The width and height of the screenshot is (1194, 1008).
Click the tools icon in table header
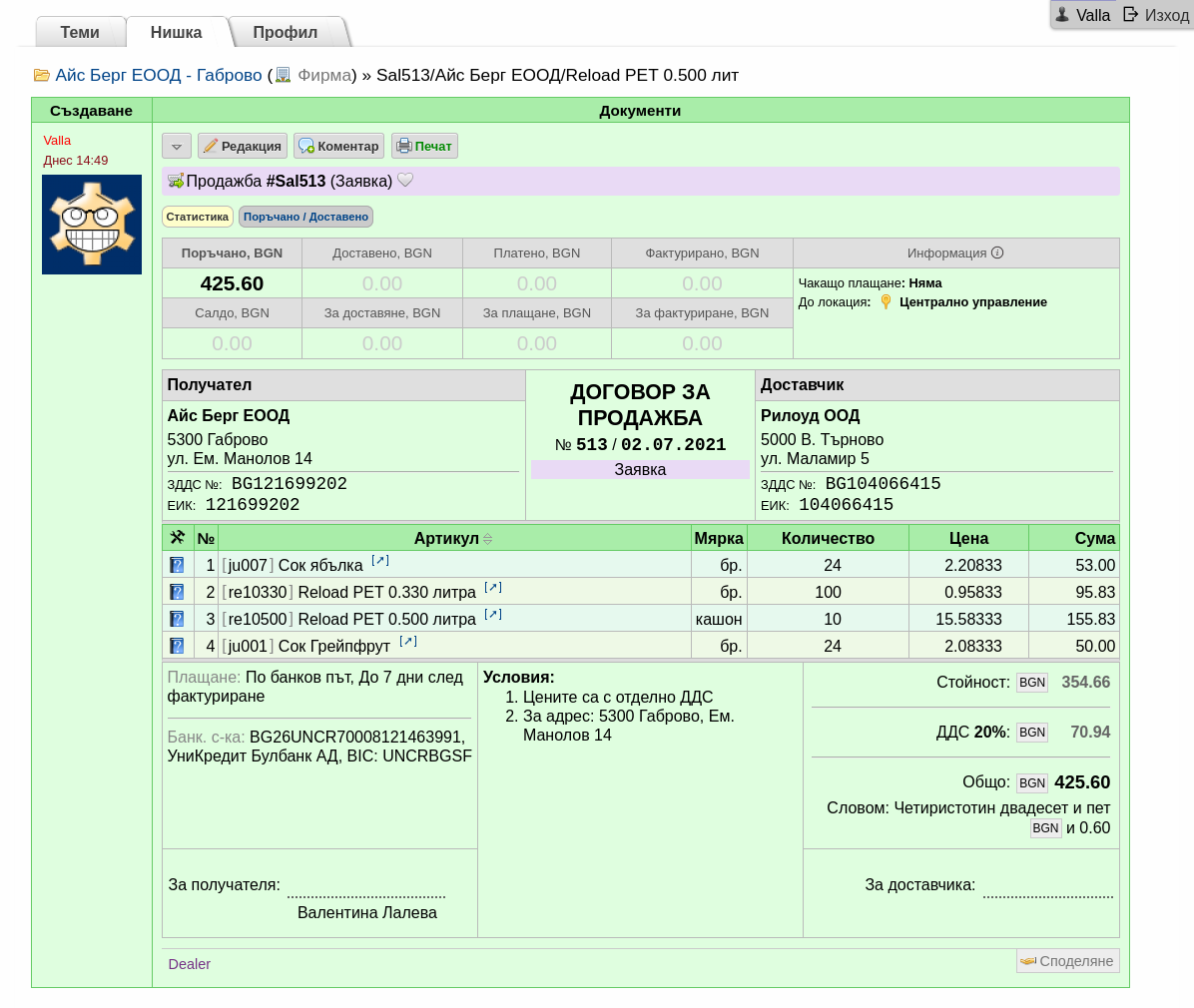point(178,538)
